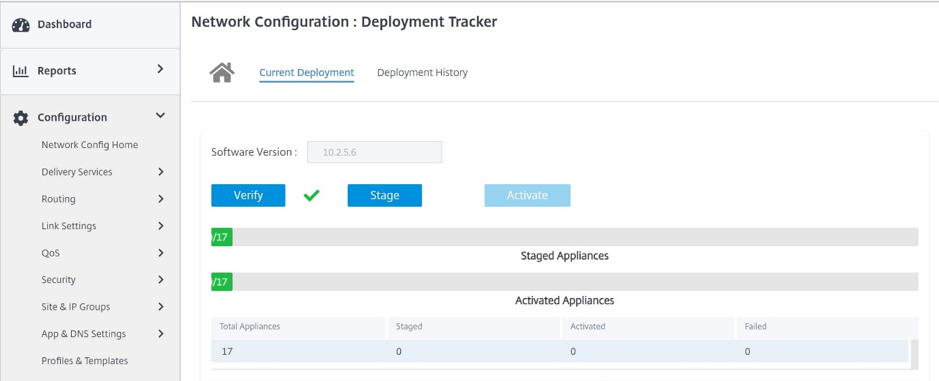Image resolution: width=939 pixels, height=381 pixels.
Task: Switch to Current Deployment tab
Action: coord(307,72)
